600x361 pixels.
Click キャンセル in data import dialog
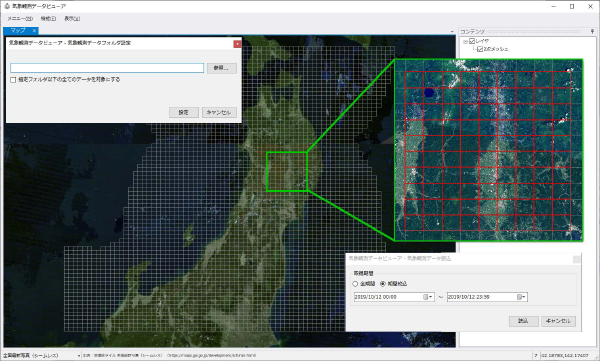(x=558, y=321)
